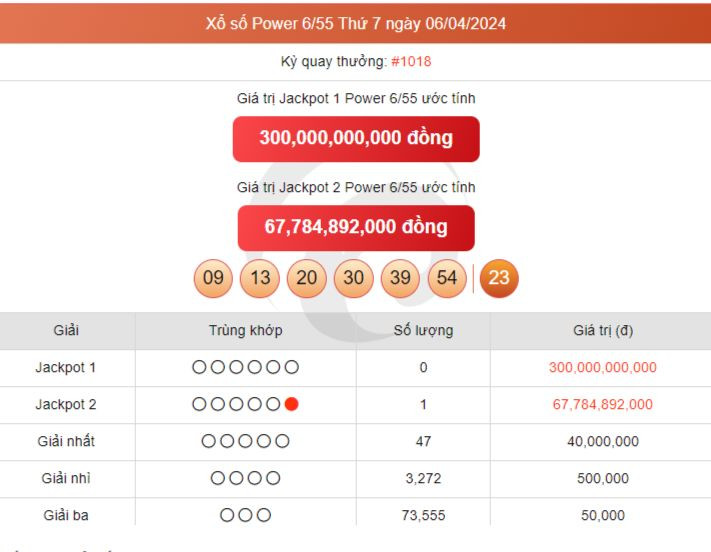Click the Xổ số Power 6/55 header title

(x=355, y=23)
